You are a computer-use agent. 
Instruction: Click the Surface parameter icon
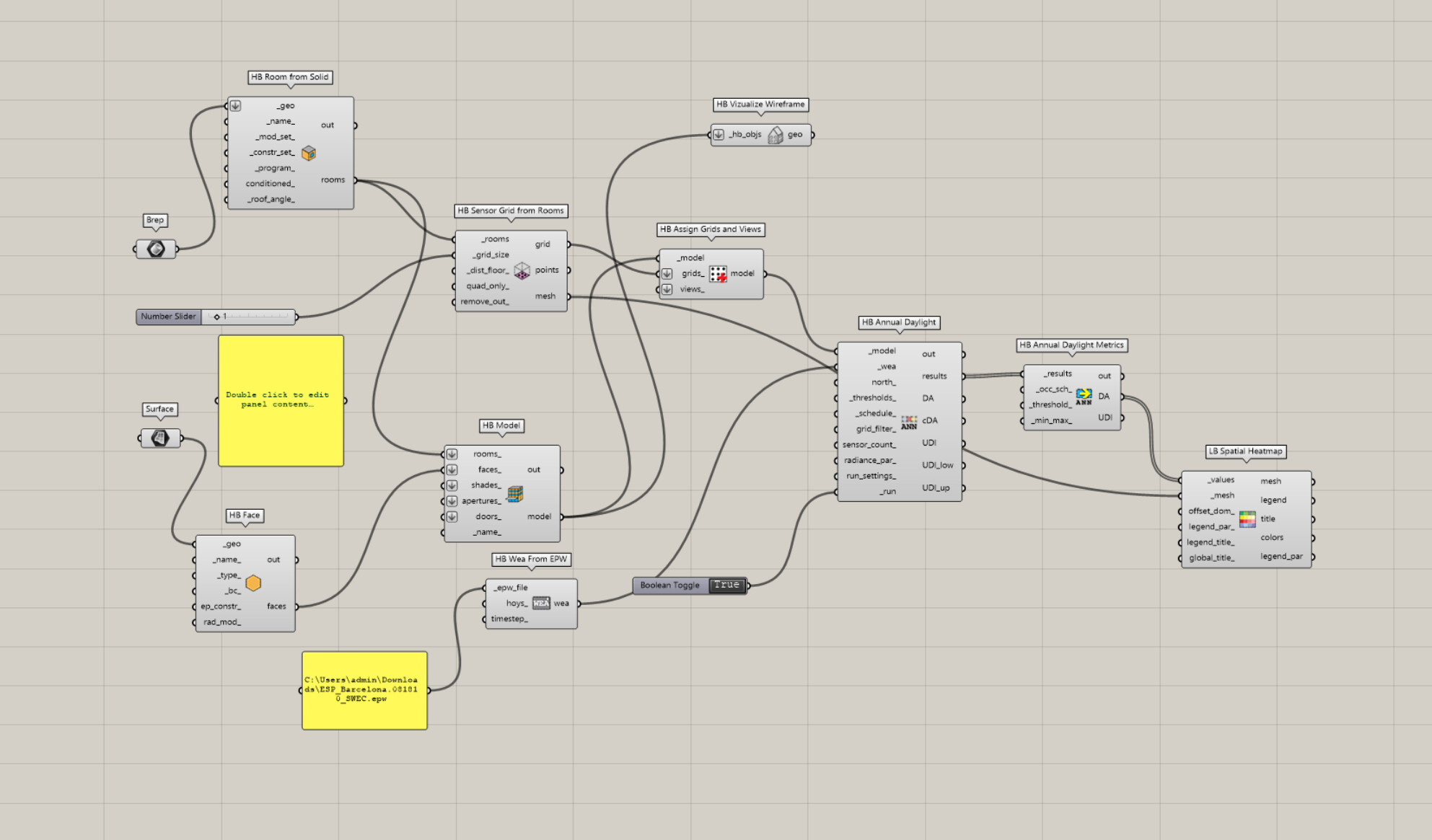[159, 438]
